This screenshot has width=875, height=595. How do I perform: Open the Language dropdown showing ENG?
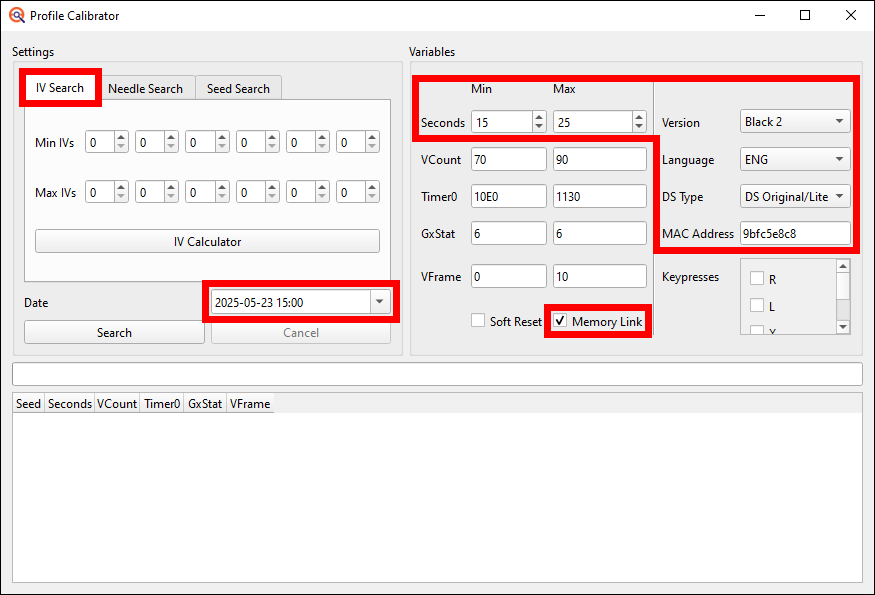pos(794,159)
